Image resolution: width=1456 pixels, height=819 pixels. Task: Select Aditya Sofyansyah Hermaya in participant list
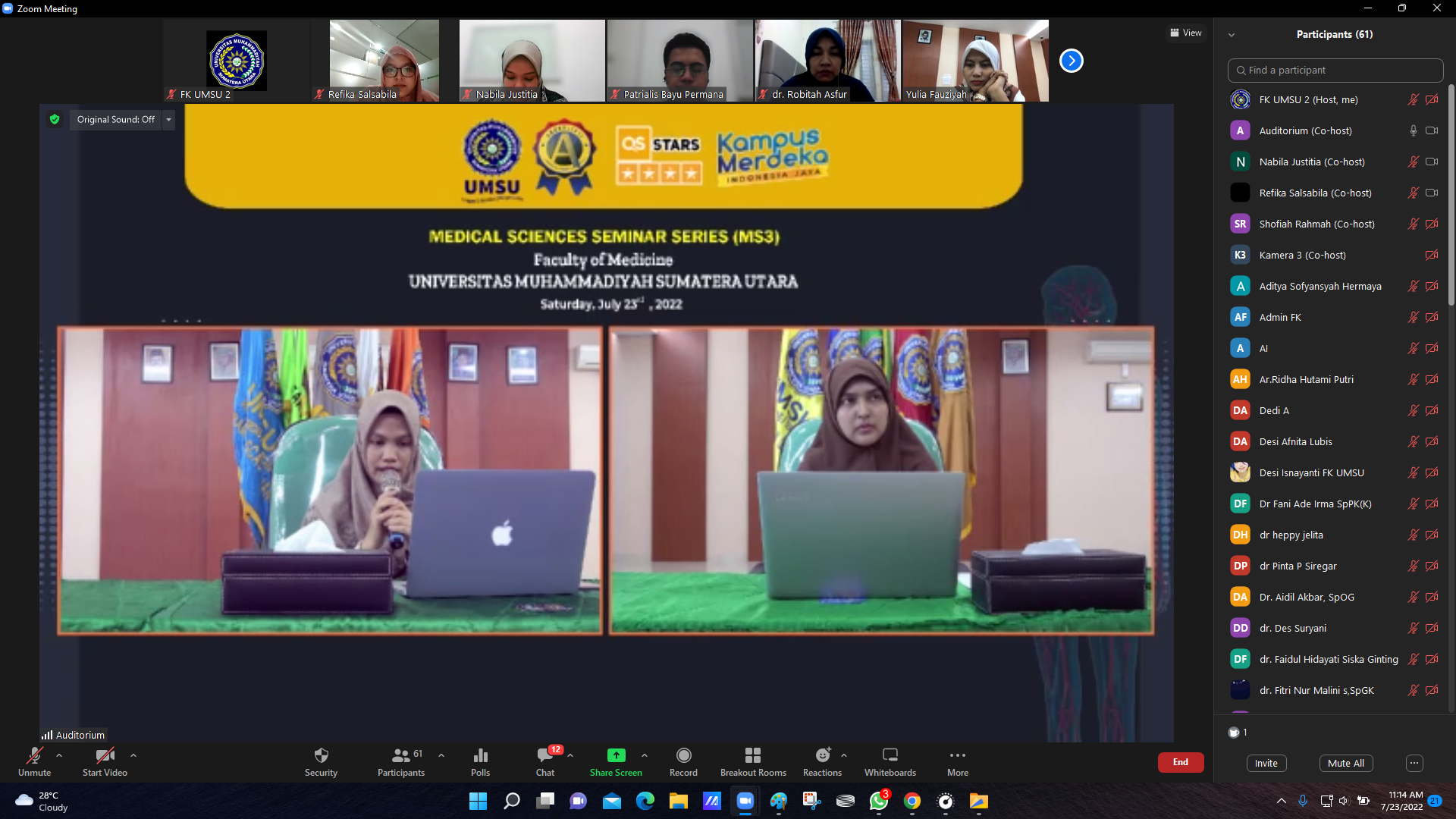click(1335, 286)
